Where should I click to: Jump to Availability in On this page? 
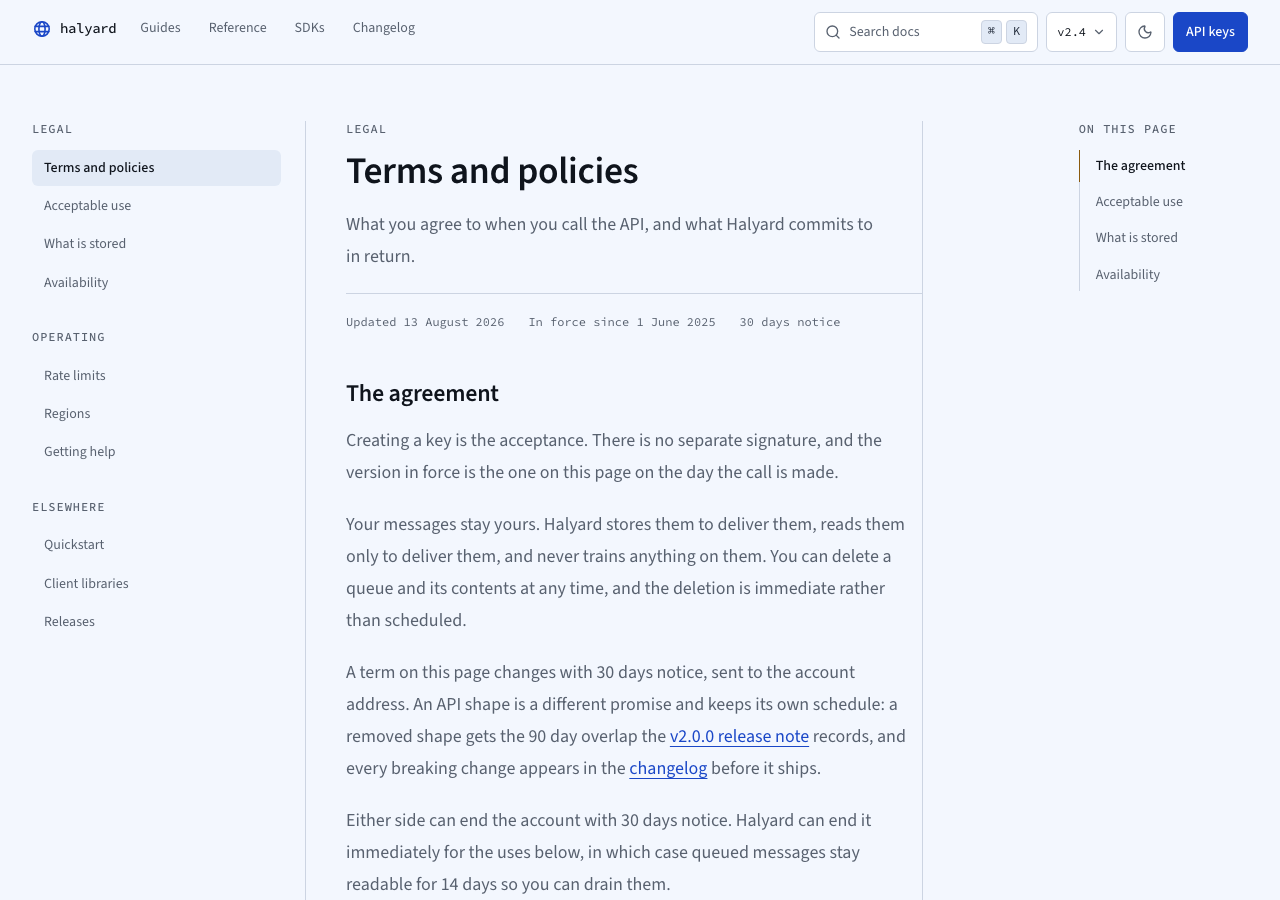pyautogui.click(x=1127, y=275)
